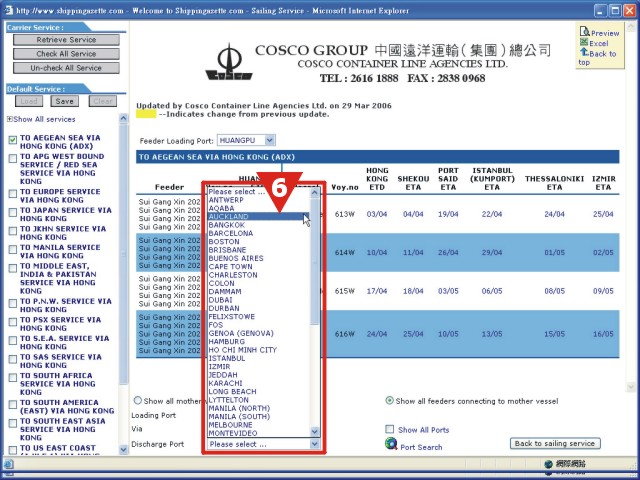Check TO MANILA SERVICE VIA HONG KONG
Screen dimensions: 640x480
tap(13, 249)
